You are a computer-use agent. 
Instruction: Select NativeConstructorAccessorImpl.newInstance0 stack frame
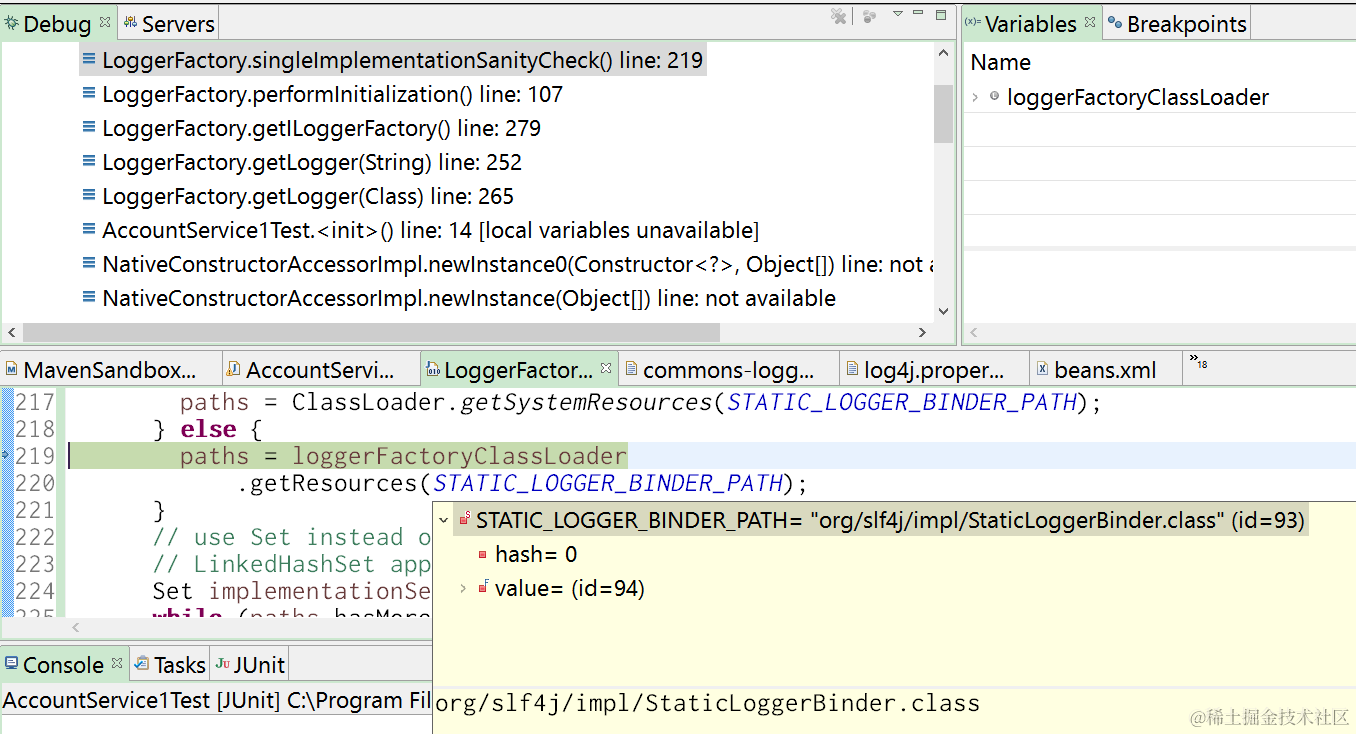[507, 264]
